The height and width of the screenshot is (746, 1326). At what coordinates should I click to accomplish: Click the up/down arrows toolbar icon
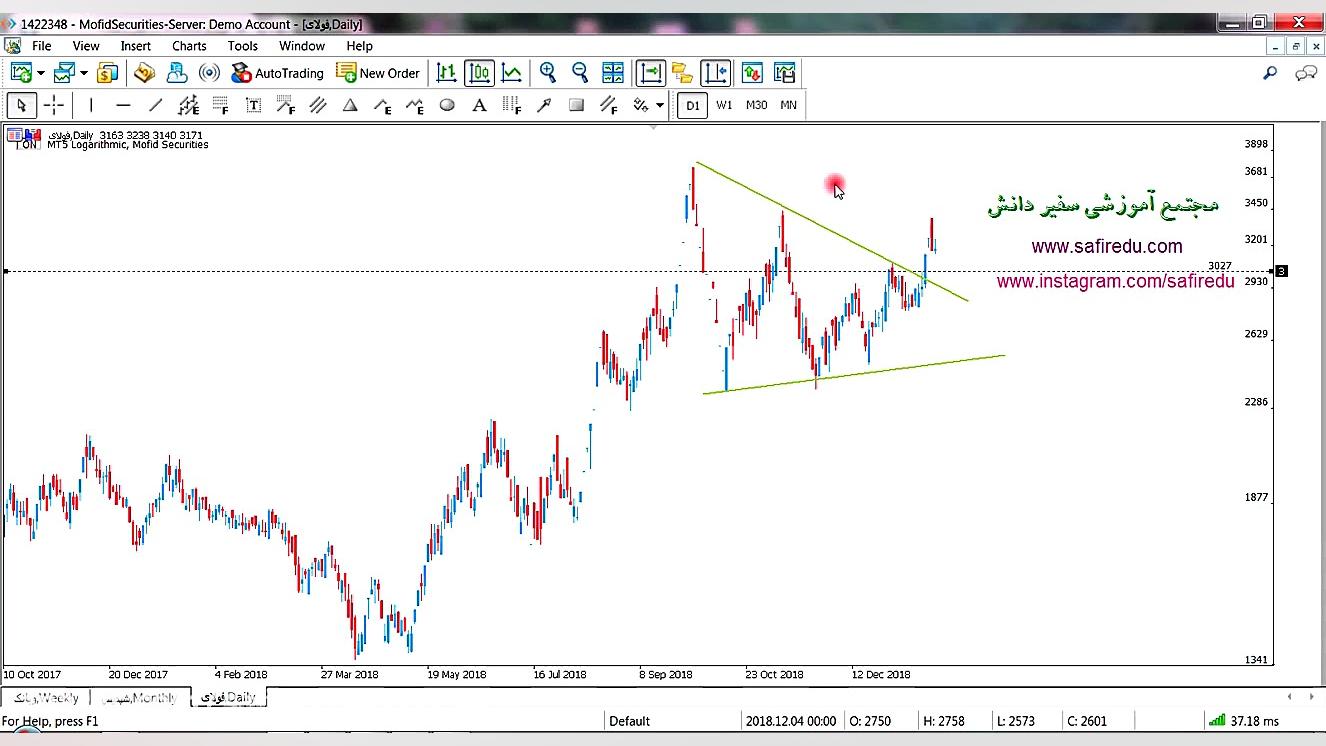(752, 73)
